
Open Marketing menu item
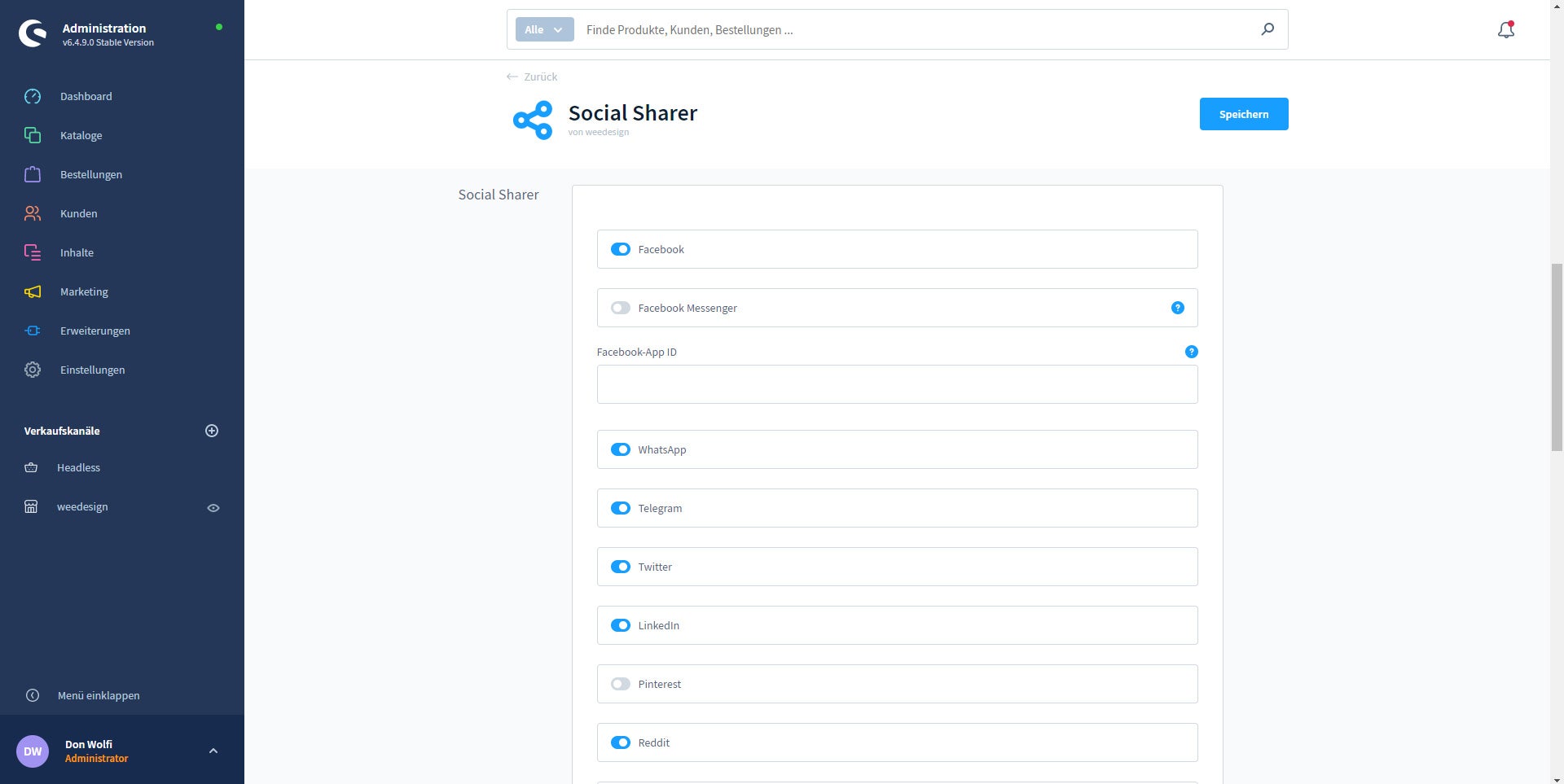pos(84,291)
